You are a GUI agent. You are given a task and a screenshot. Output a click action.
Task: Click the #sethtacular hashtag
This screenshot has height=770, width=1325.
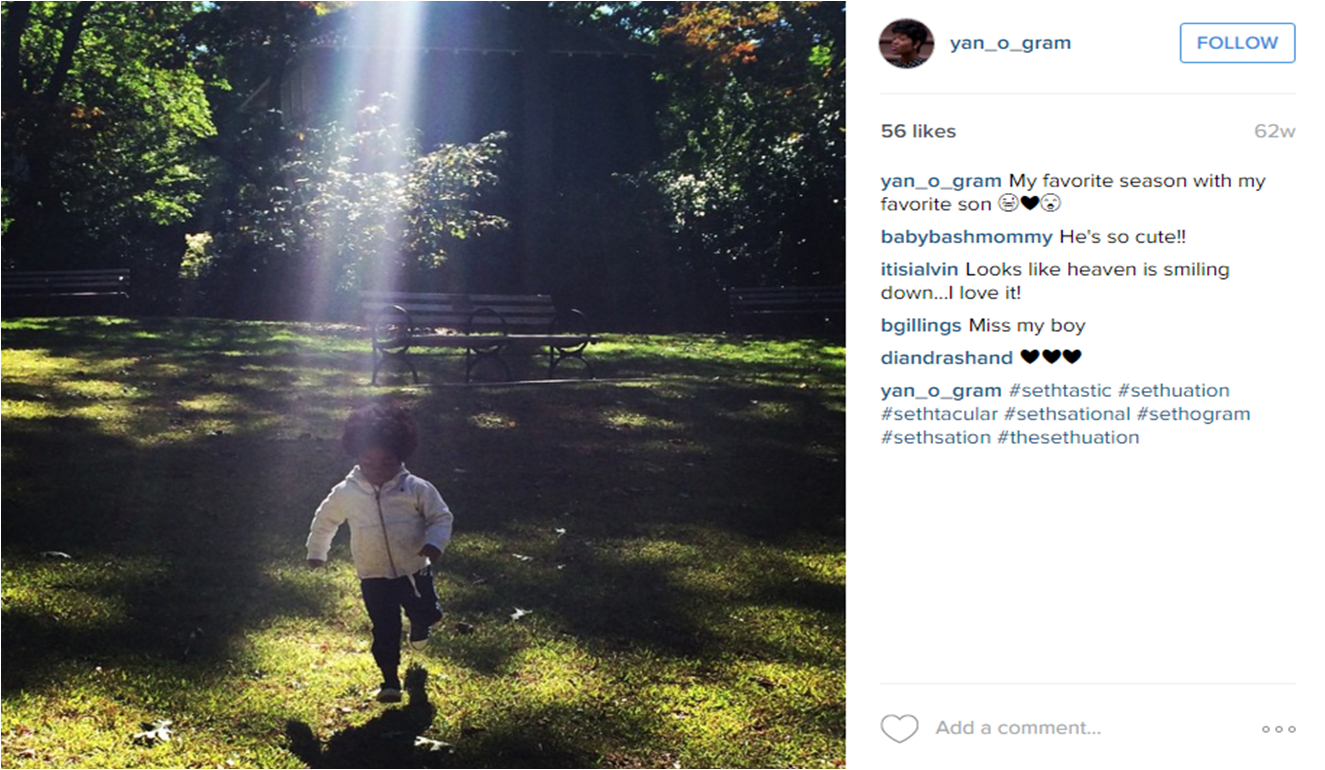(x=939, y=414)
